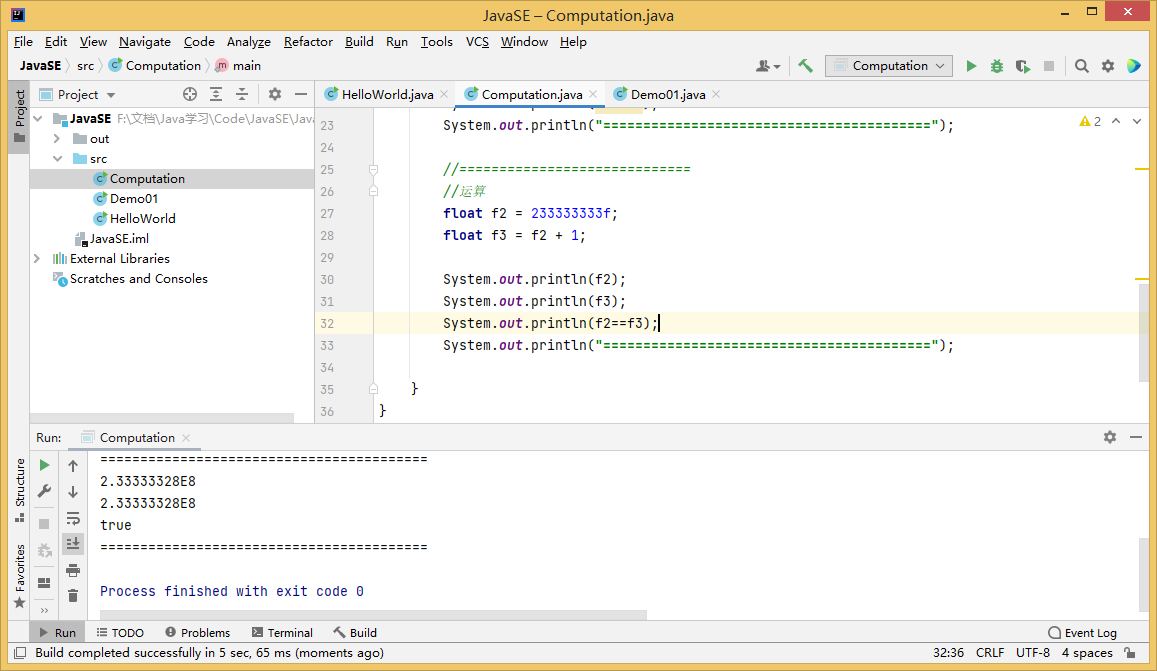Viewport: 1157px width, 671px height.
Task: Fold code block at line 25
Action: click(x=373, y=170)
